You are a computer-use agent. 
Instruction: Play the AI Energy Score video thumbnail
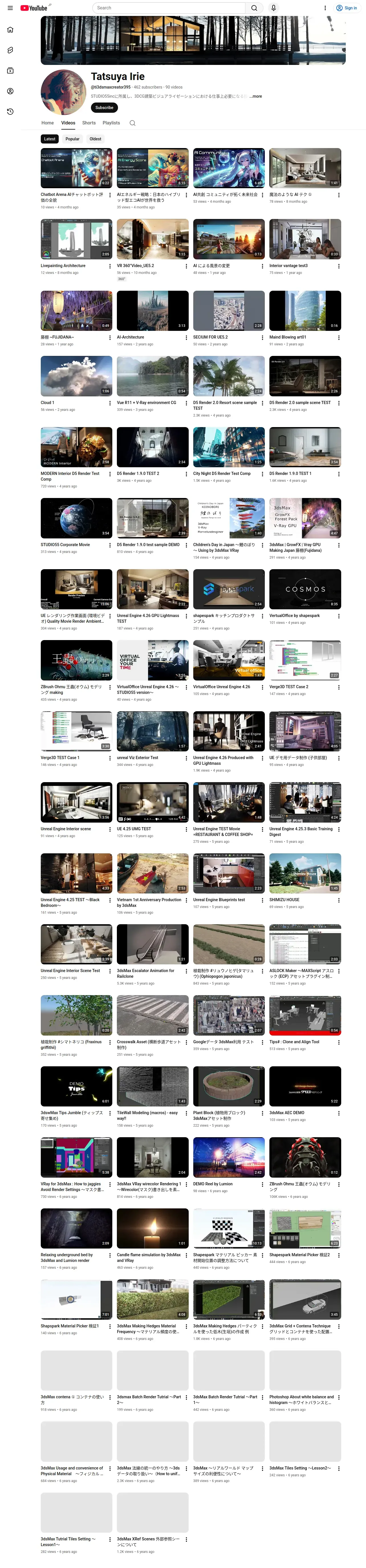(152, 167)
